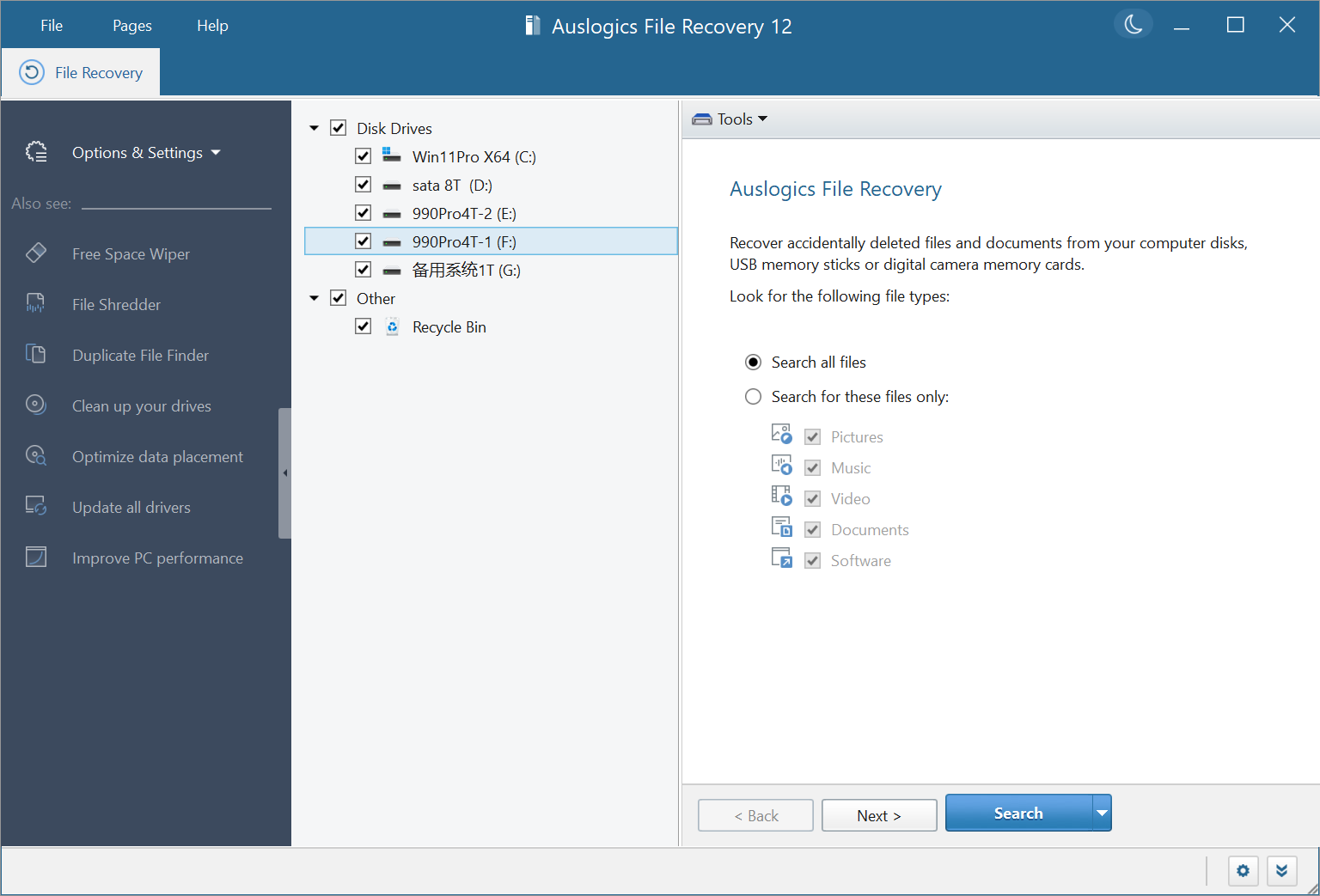Select the Free Space Wiper tool
Viewport: 1320px width, 896px height.
(130, 253)
